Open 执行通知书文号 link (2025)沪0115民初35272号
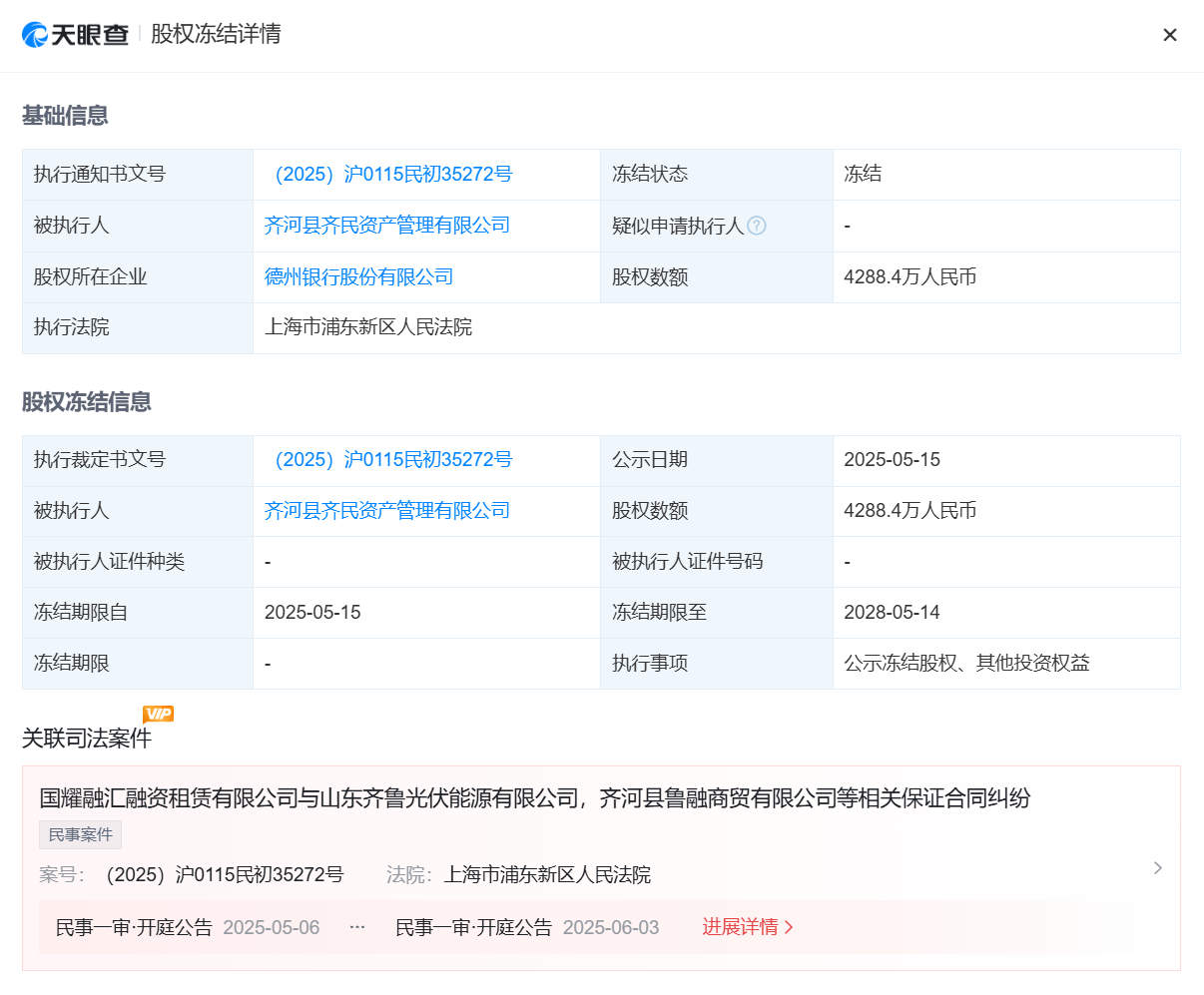This screenshot has width=1204, height=995. [388, 175]
